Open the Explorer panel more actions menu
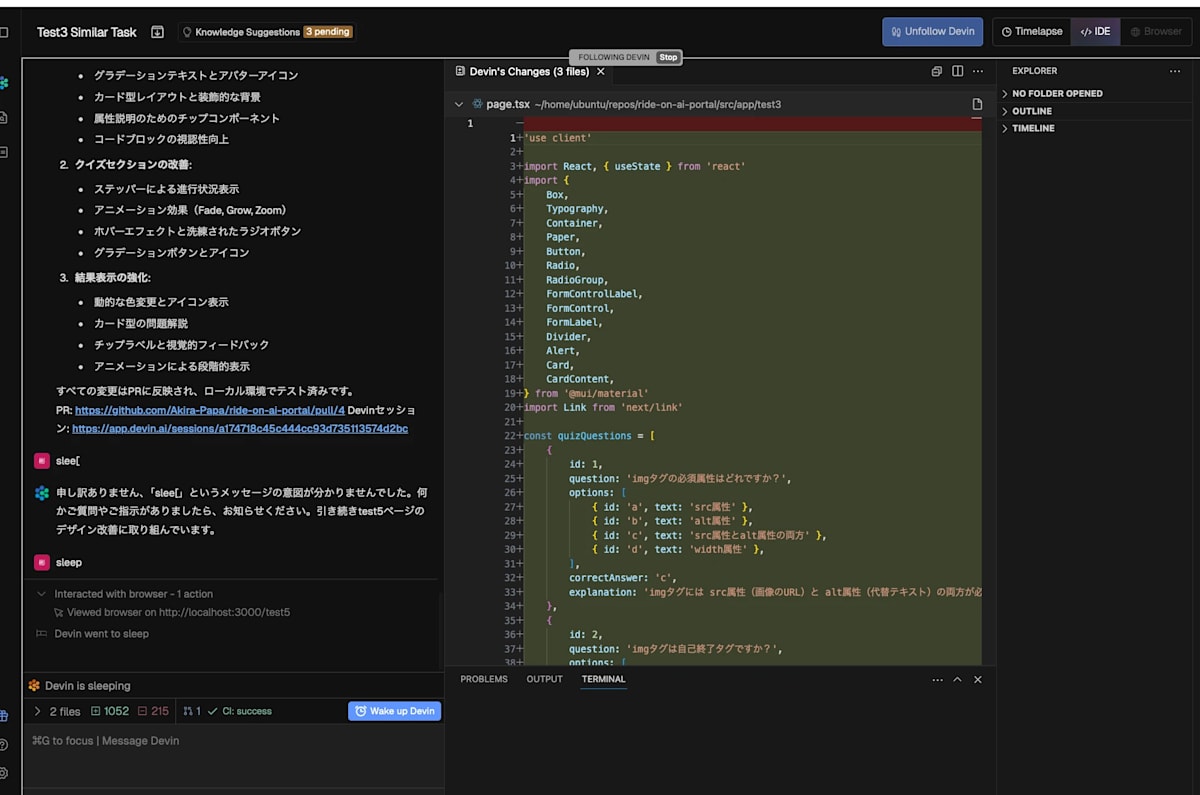1200x795 pixels. click(1175, 71)
